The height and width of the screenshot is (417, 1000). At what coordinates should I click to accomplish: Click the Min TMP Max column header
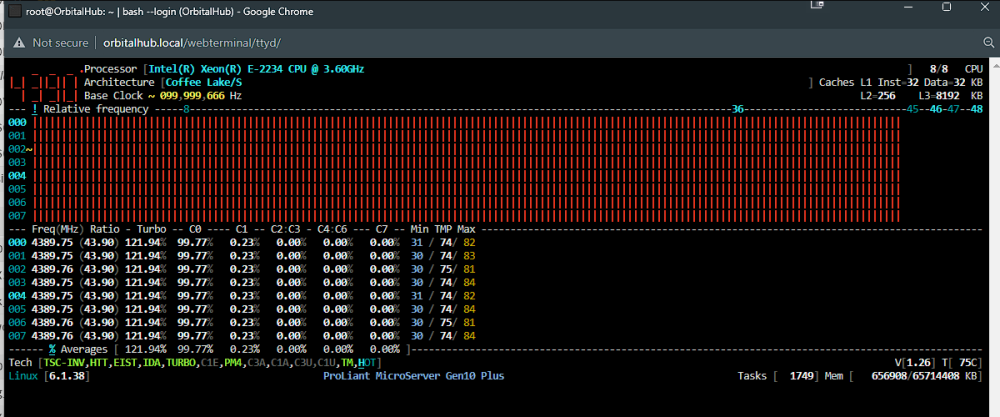[x=441, y=229]
